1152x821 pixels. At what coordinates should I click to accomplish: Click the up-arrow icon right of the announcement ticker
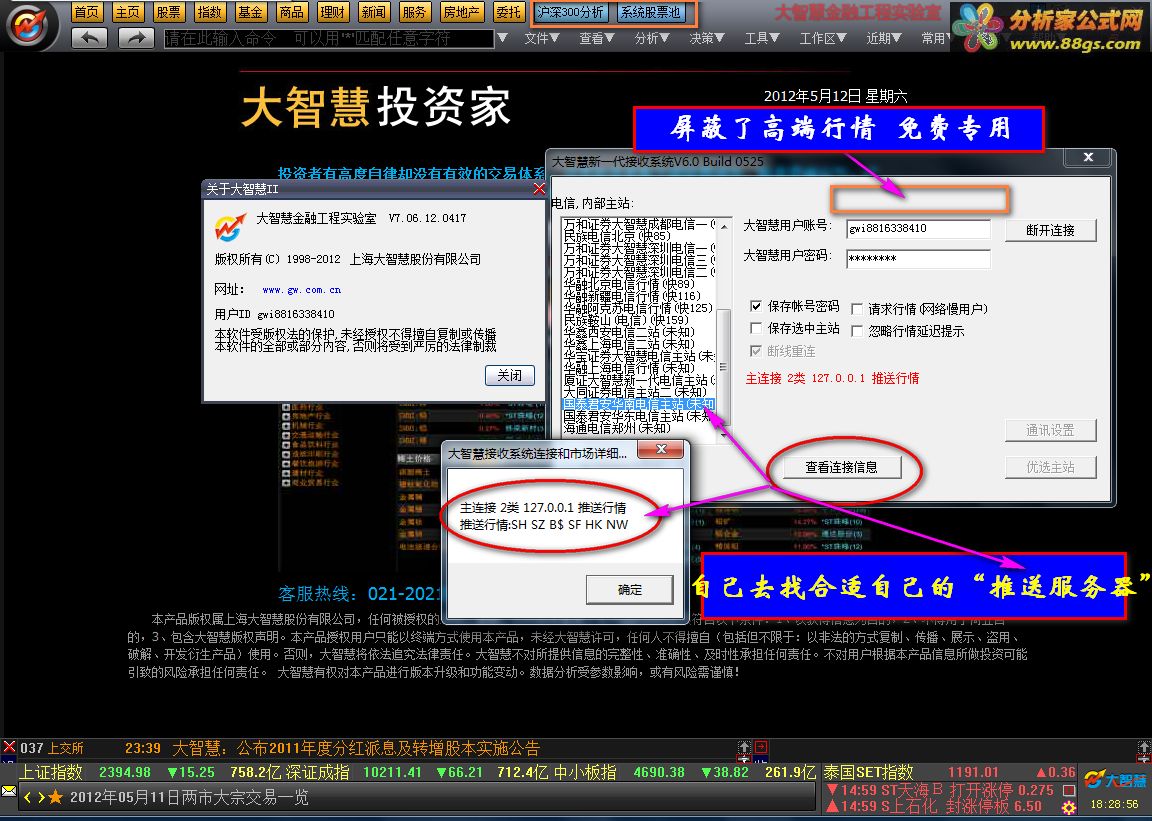pyautogui.click(x=744, y=747)
